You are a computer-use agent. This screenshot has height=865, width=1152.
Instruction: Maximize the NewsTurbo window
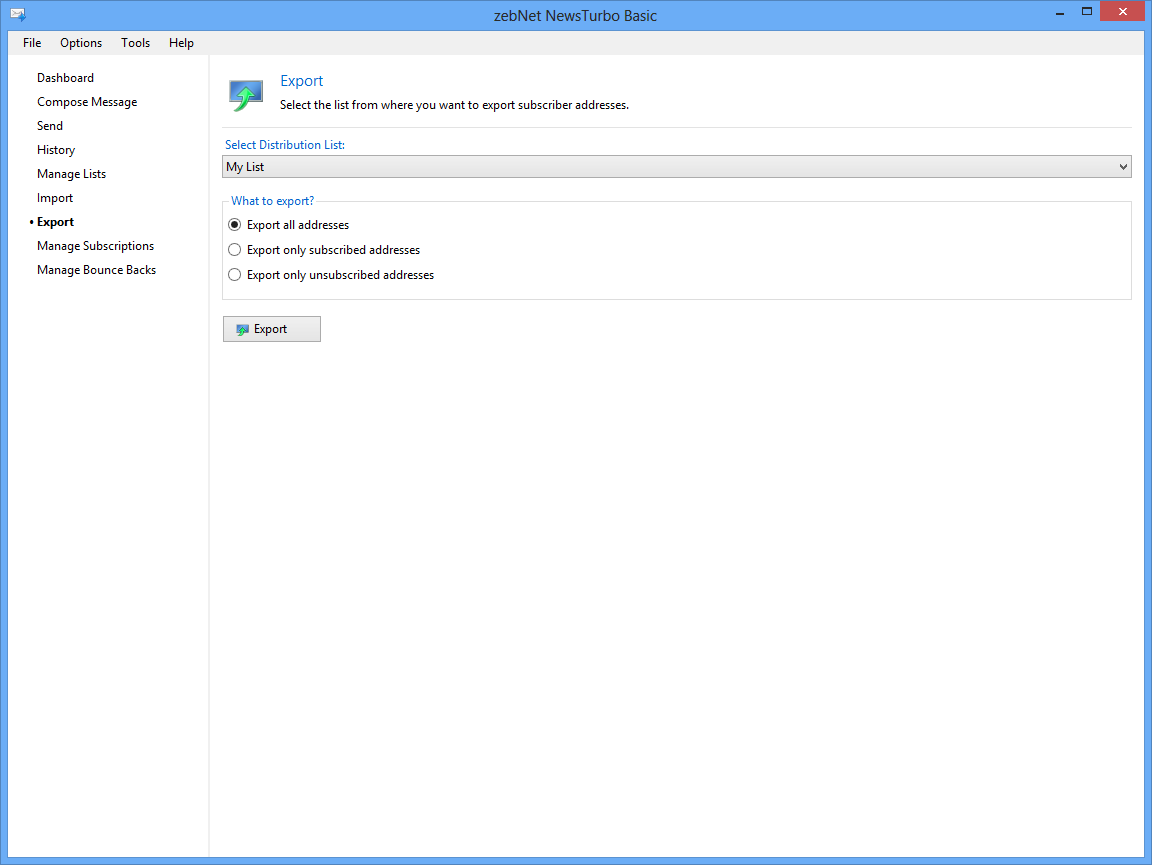1086,12
